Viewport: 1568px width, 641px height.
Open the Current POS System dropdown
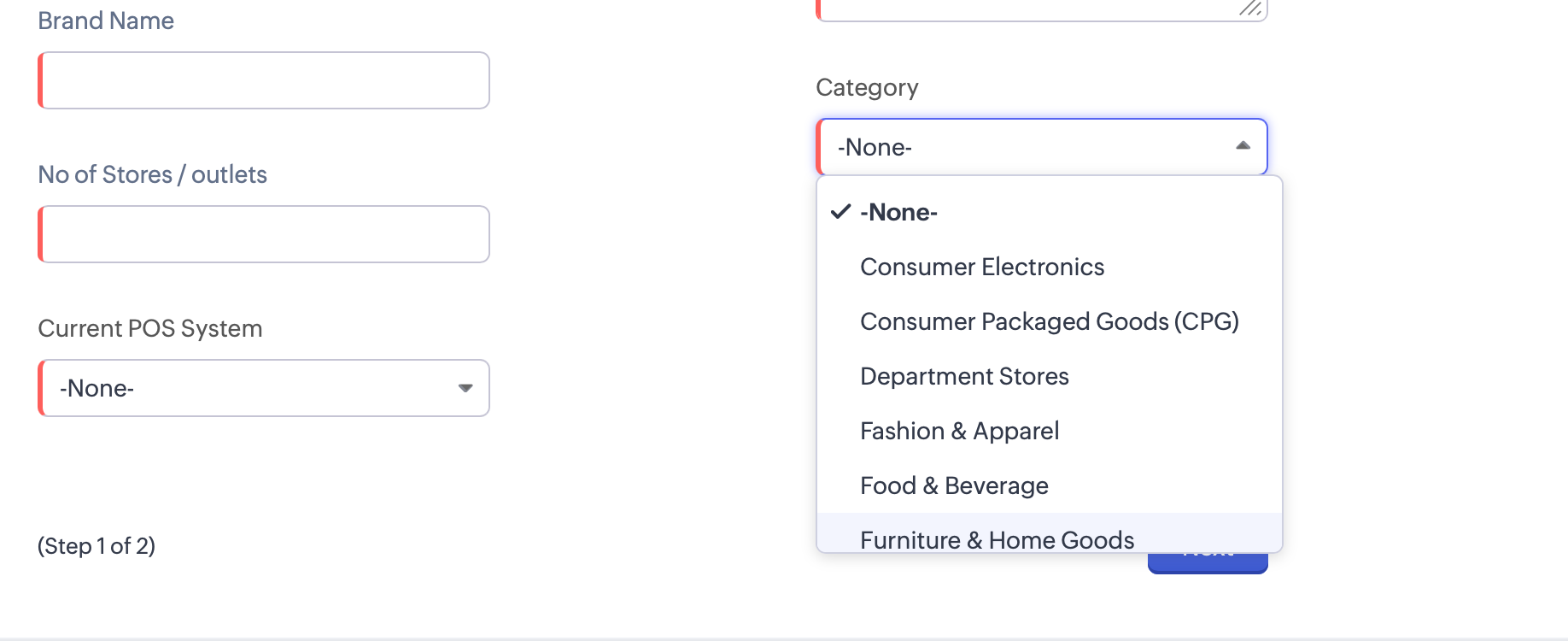point(264,388)
